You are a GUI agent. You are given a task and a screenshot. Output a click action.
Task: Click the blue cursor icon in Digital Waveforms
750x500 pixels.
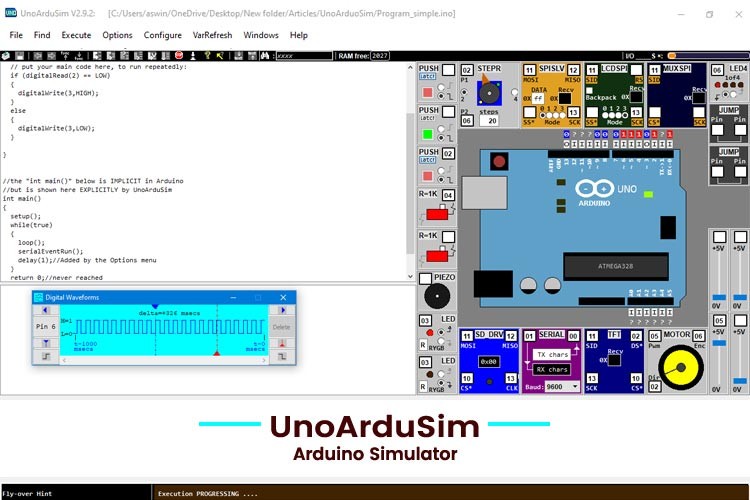(x=46, y=343)
